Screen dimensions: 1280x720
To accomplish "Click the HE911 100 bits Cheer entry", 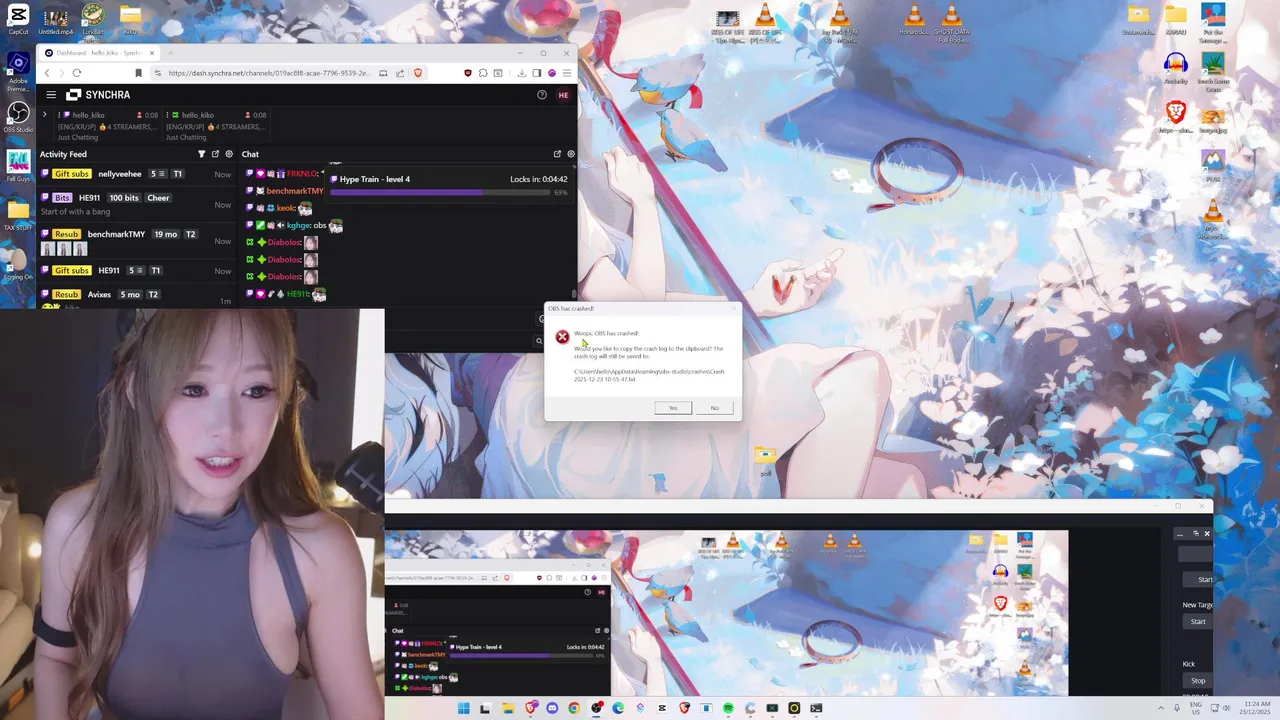I will (136, 203).
